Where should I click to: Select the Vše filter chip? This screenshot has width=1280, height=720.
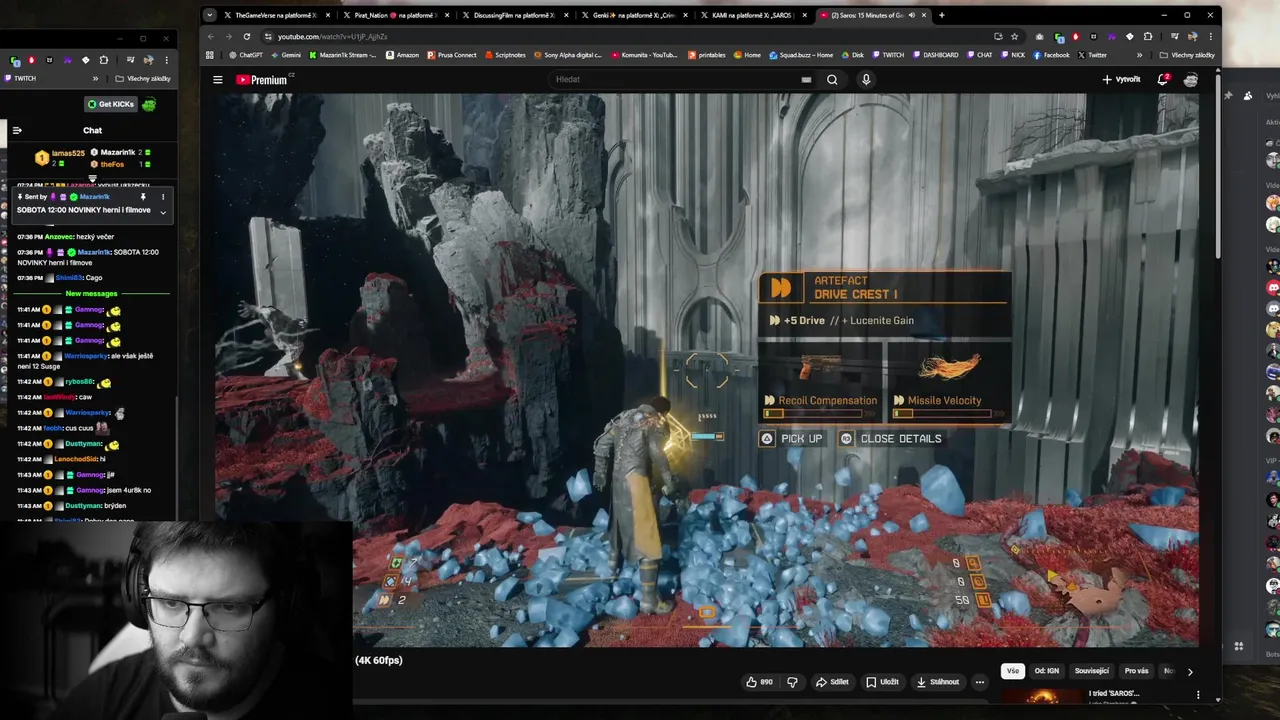pos(1013,671)
